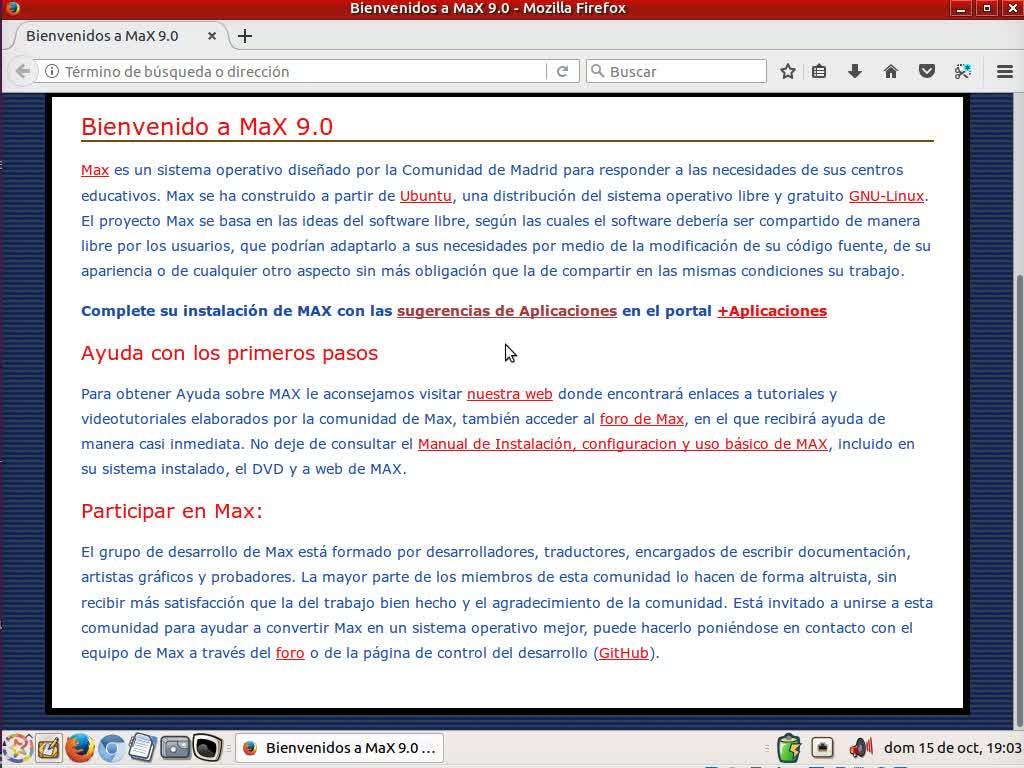The height and width of the screenshot is (768, 1024).
Task: Click the green battery power icon
Action: point(789,748)
